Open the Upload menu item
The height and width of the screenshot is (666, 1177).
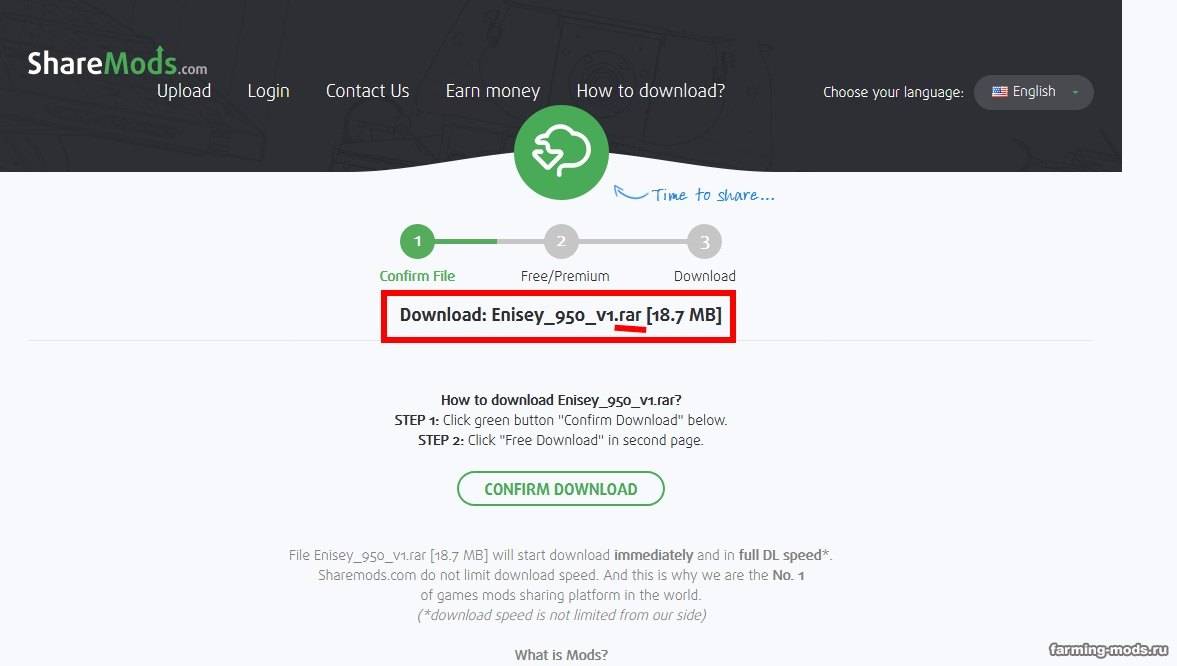(x=184, y=91)
